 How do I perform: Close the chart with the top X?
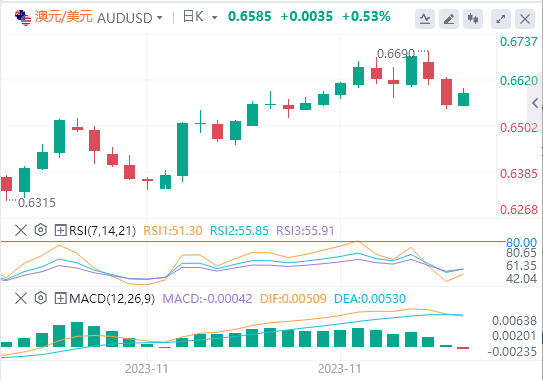point(525,19)
